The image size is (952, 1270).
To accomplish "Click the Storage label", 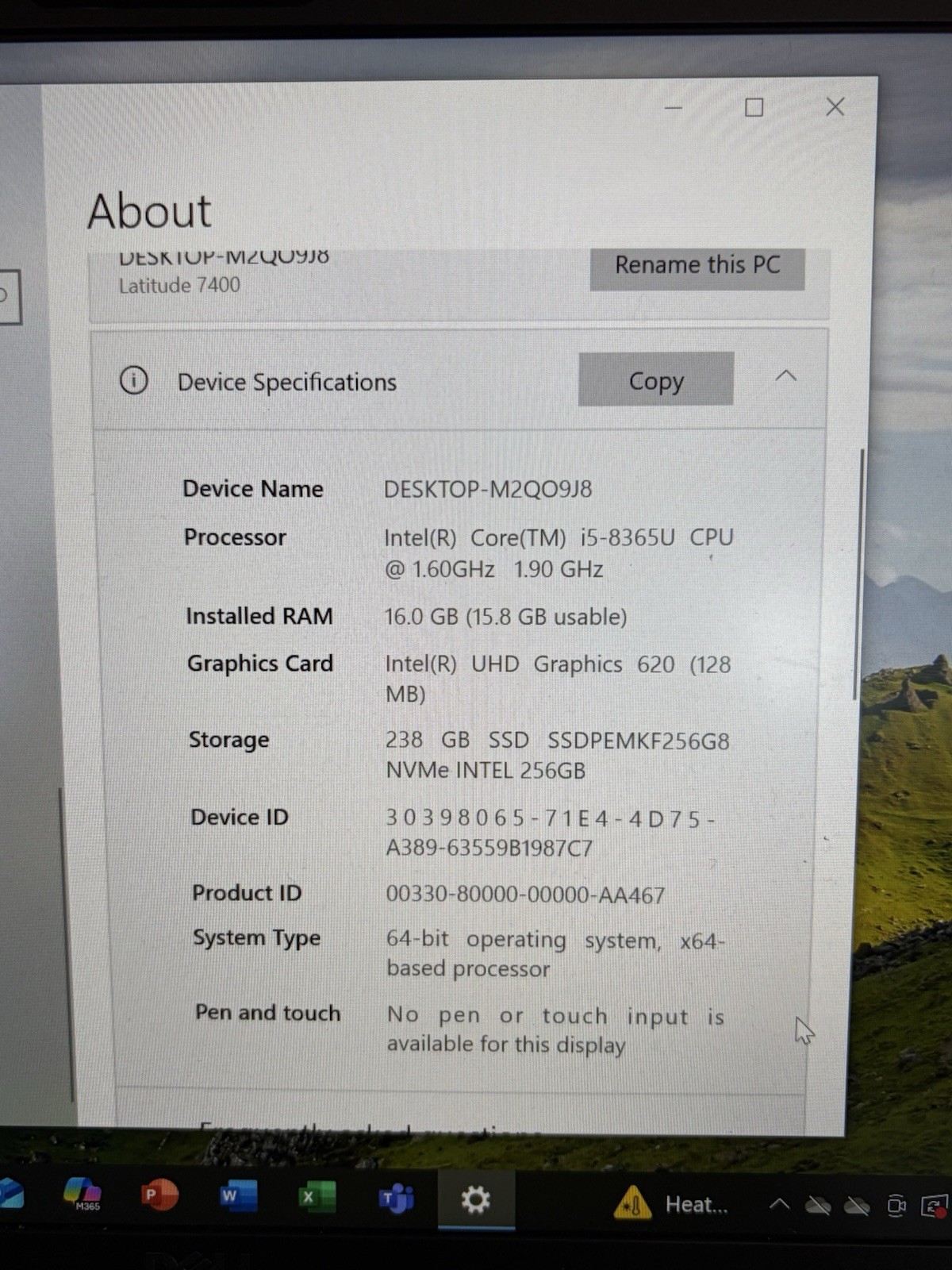I will point(229,740).
